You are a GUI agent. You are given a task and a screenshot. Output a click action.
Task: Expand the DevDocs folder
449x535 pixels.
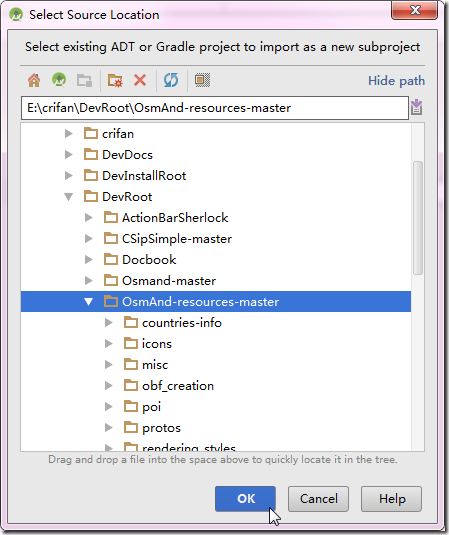[69, 155]
